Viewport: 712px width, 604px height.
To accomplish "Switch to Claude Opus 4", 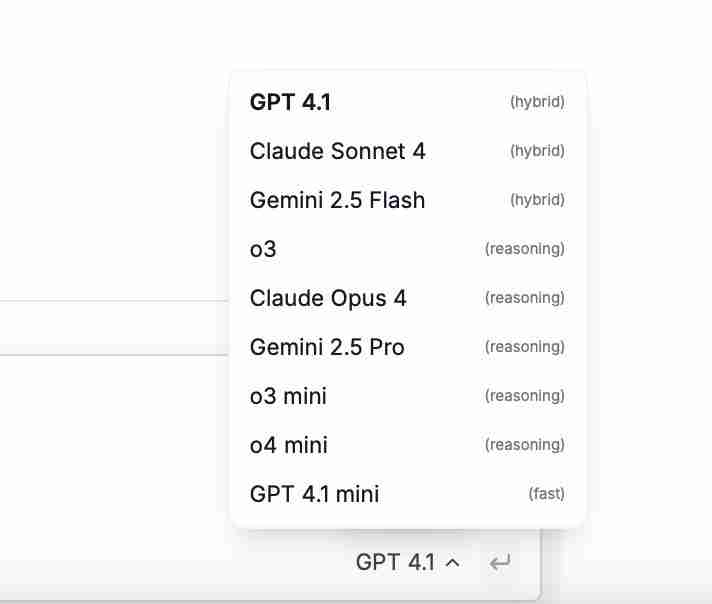I will click(328, 298).
